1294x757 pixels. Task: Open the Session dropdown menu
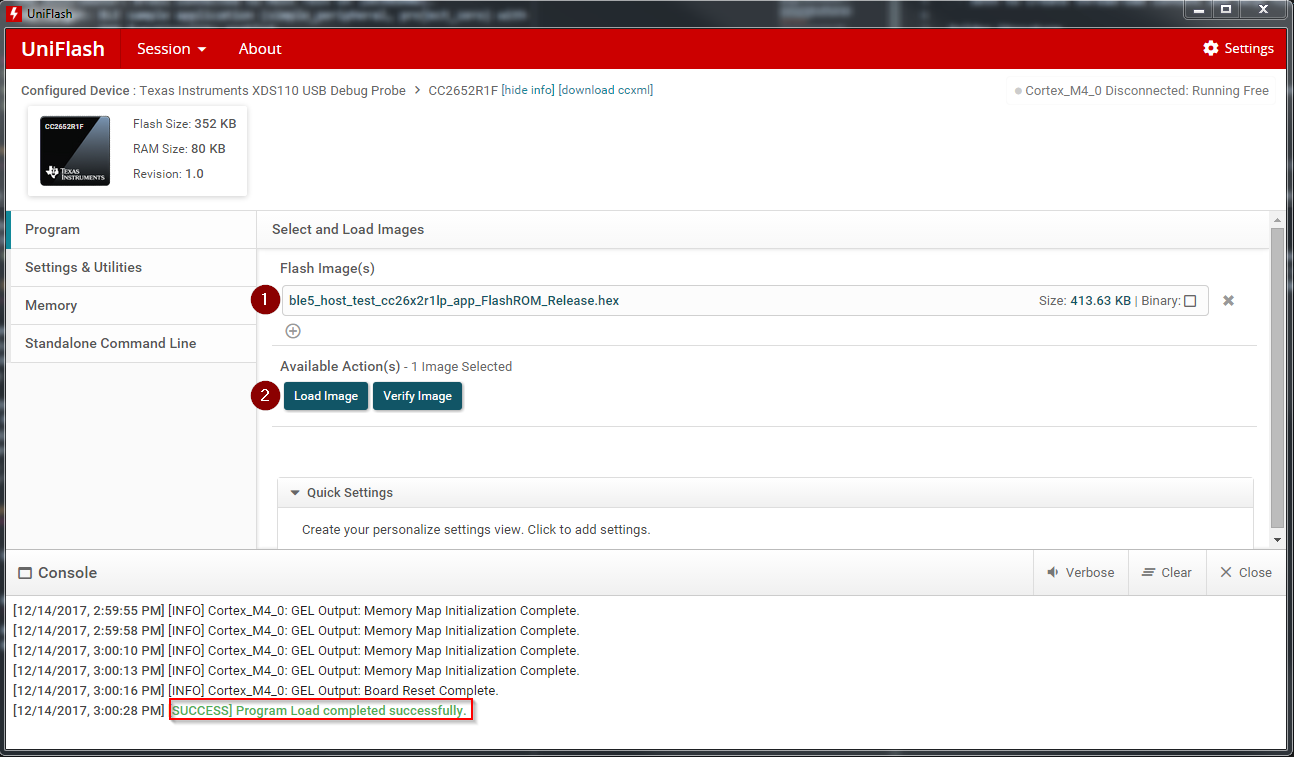pos(170,48)
